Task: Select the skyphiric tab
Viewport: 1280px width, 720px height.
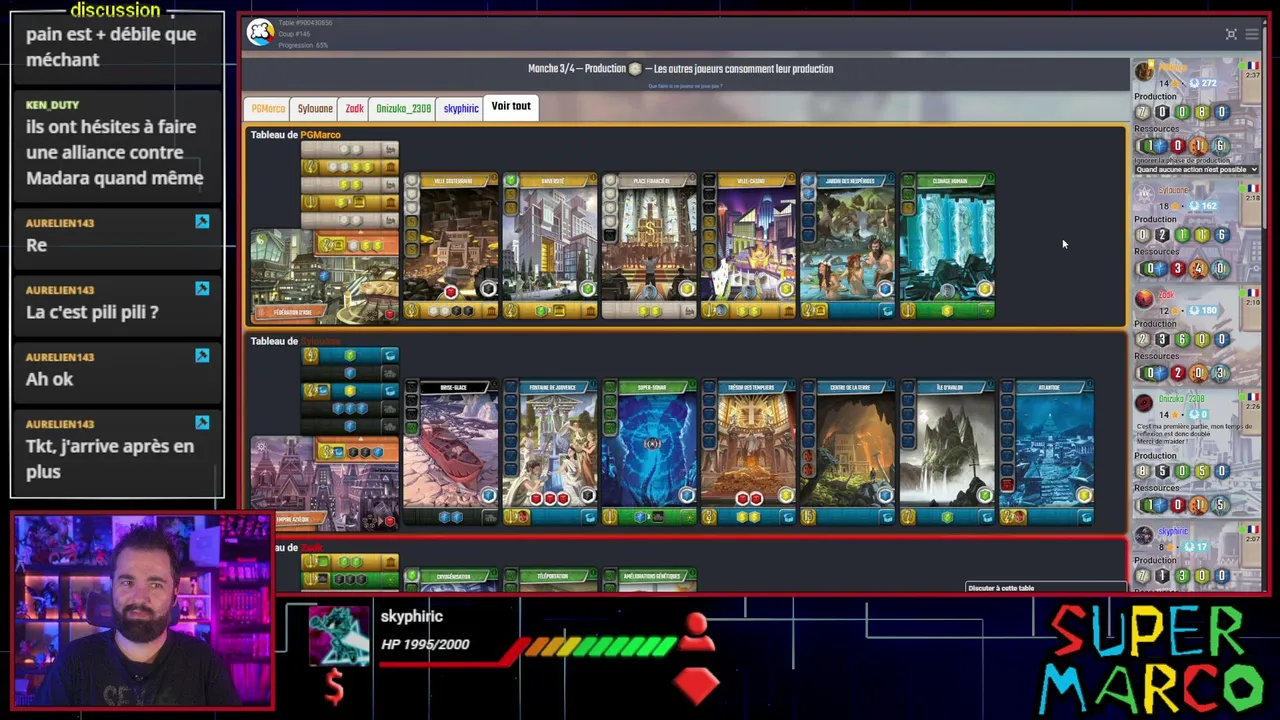Action: tap(461, 109)
